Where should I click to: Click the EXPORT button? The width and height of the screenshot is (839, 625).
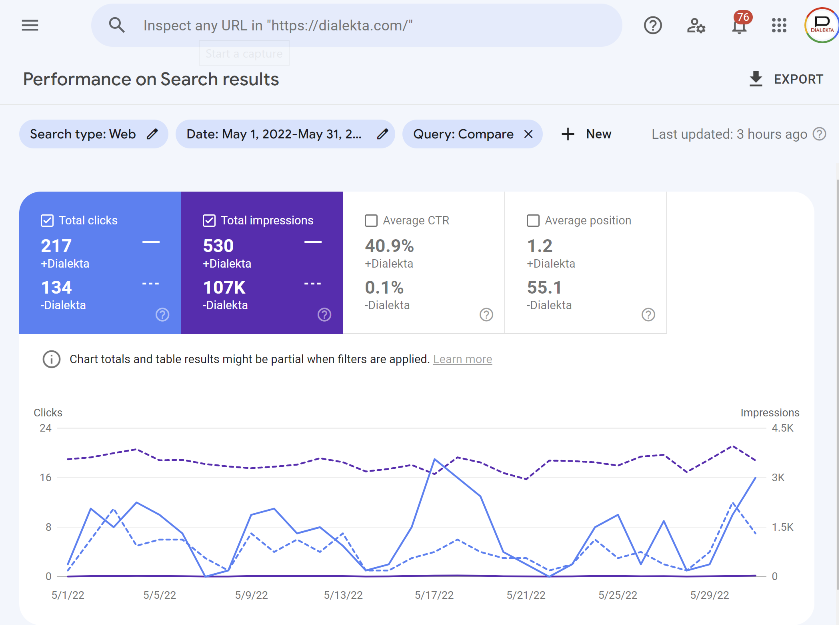click(x=786, y=79)
